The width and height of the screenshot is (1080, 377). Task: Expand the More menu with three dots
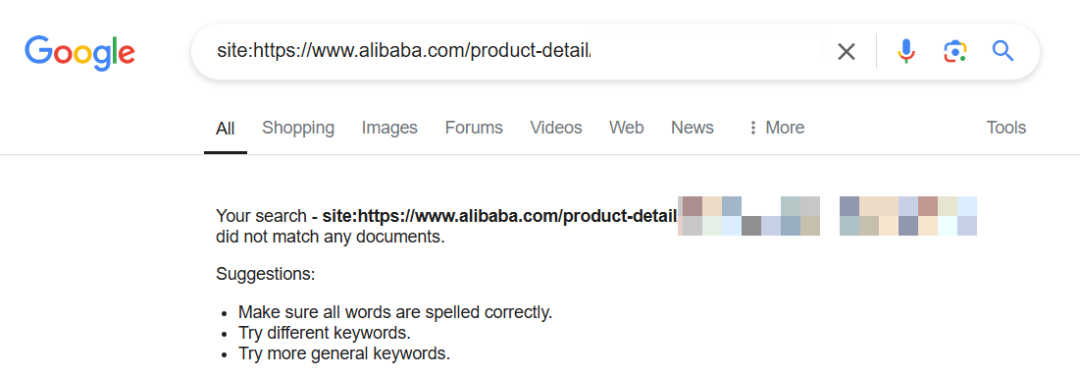click(776, 128)
